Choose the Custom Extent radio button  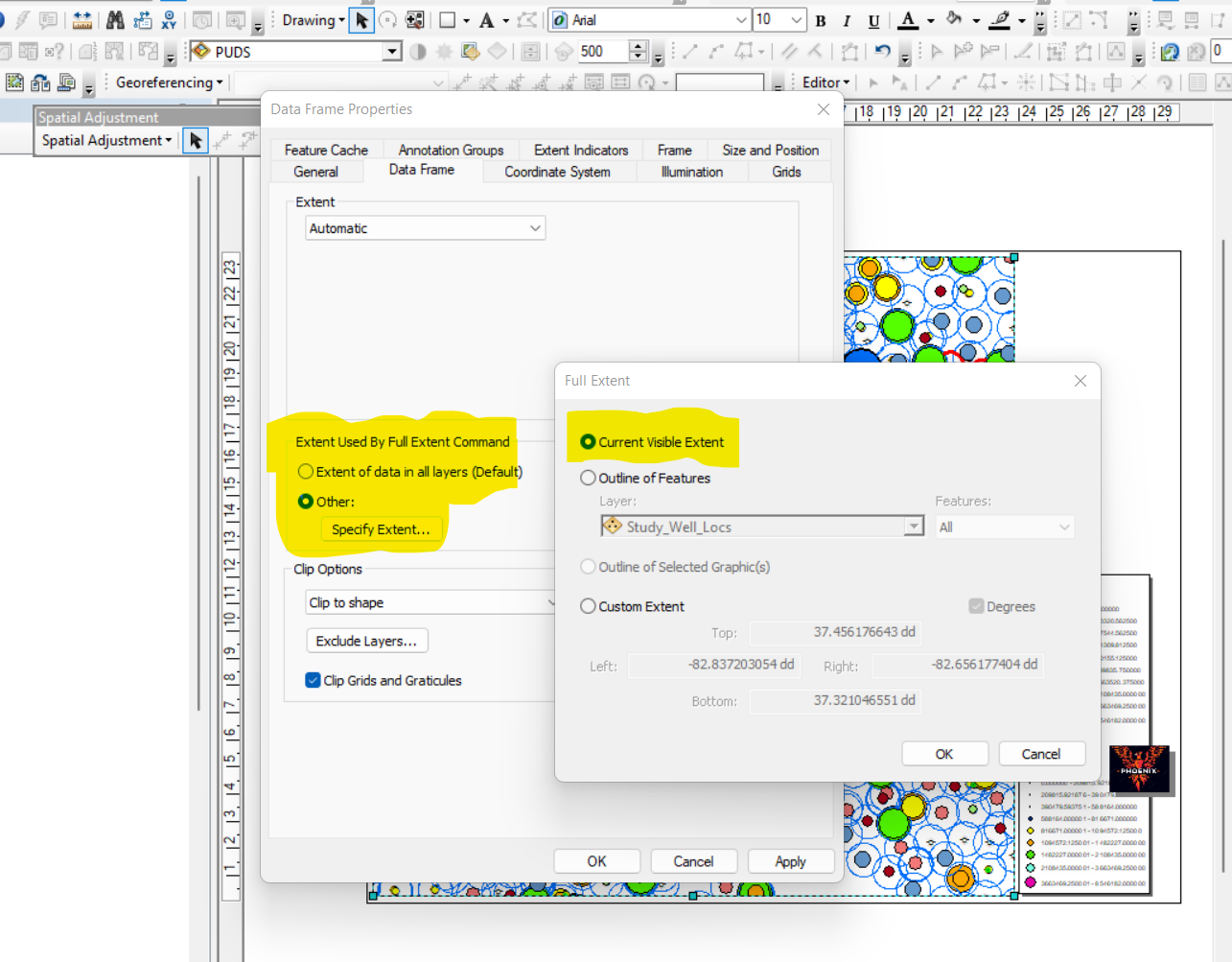(586, 606)
